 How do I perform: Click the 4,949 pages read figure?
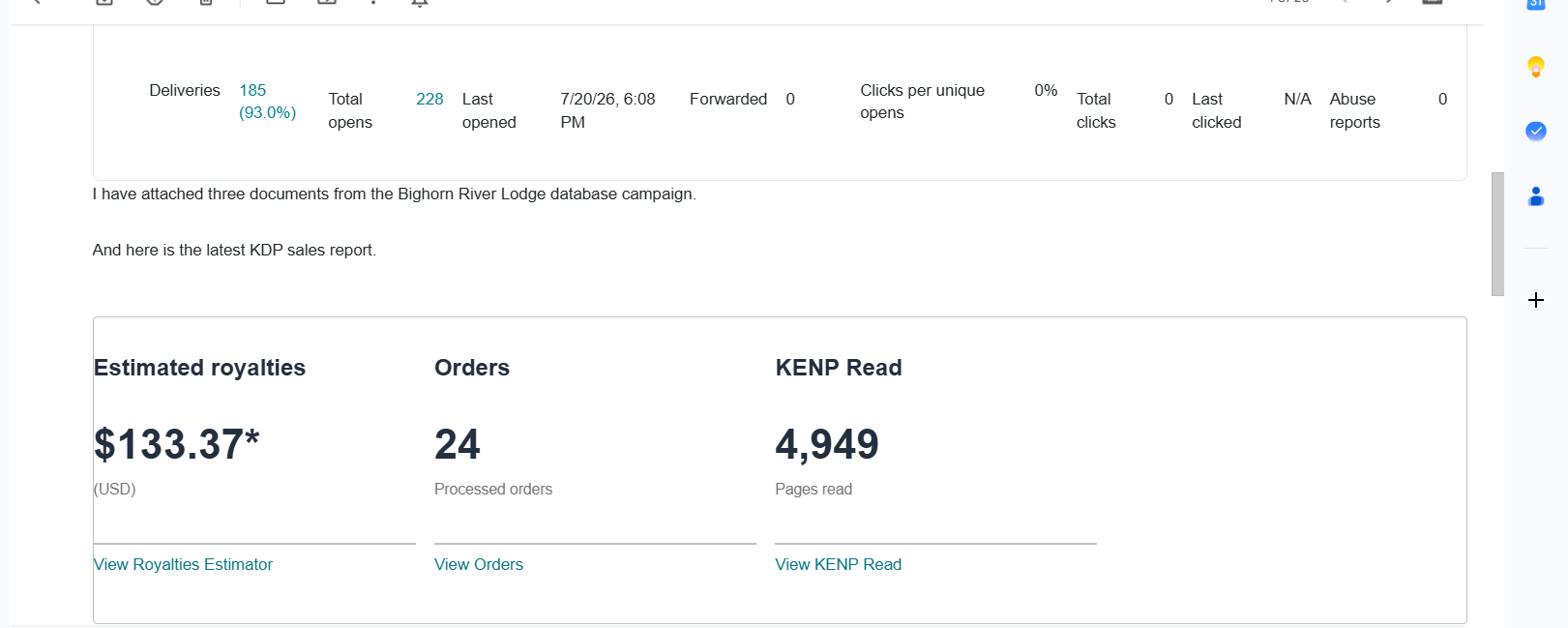click(827, 445)
